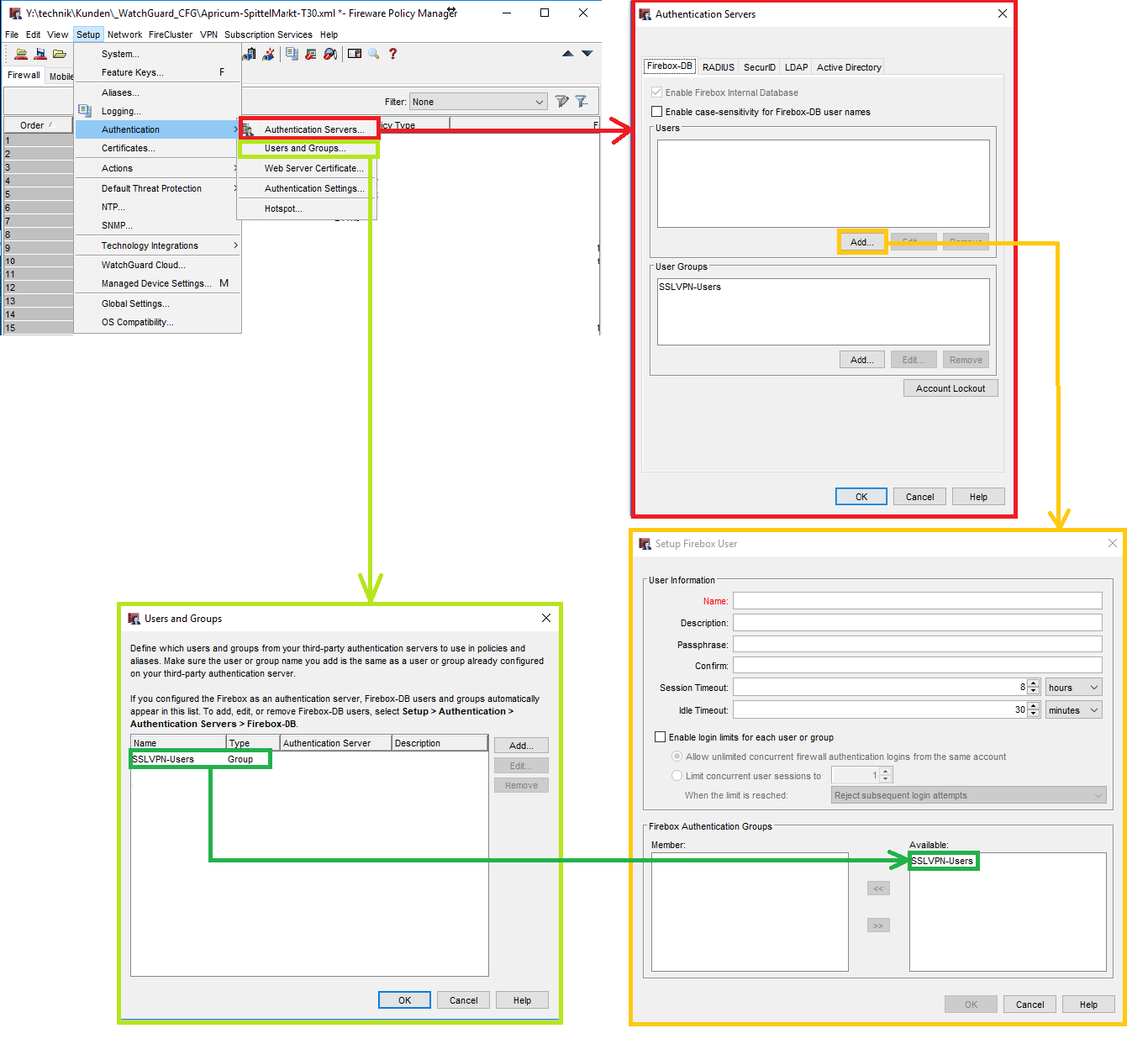Click the red question mark help icon
The width and height of the screenshot is (1148, 1044).
[x=392, y=54]
